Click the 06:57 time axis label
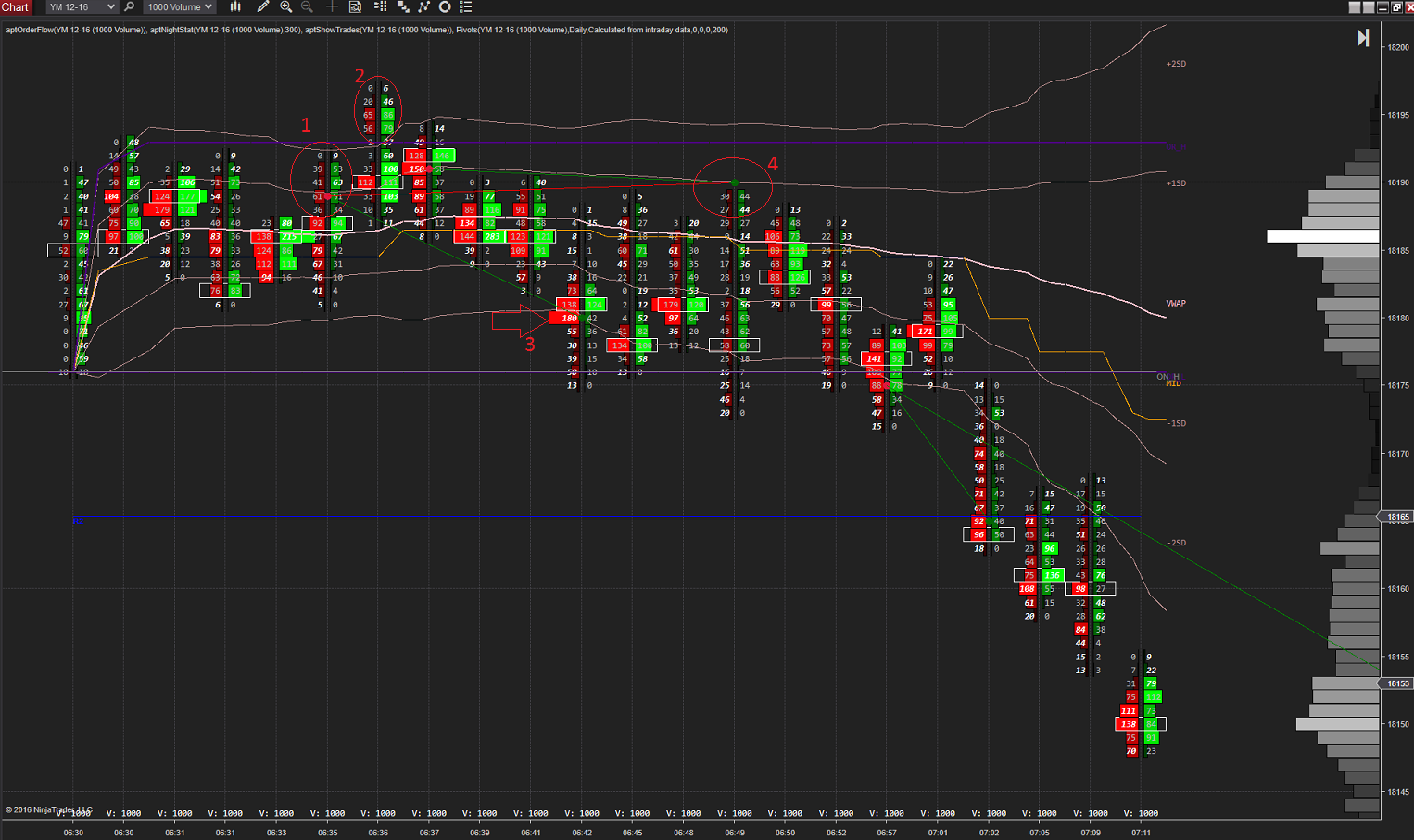Viewport: 1414px width, 840px height. [x=887, y=833]
